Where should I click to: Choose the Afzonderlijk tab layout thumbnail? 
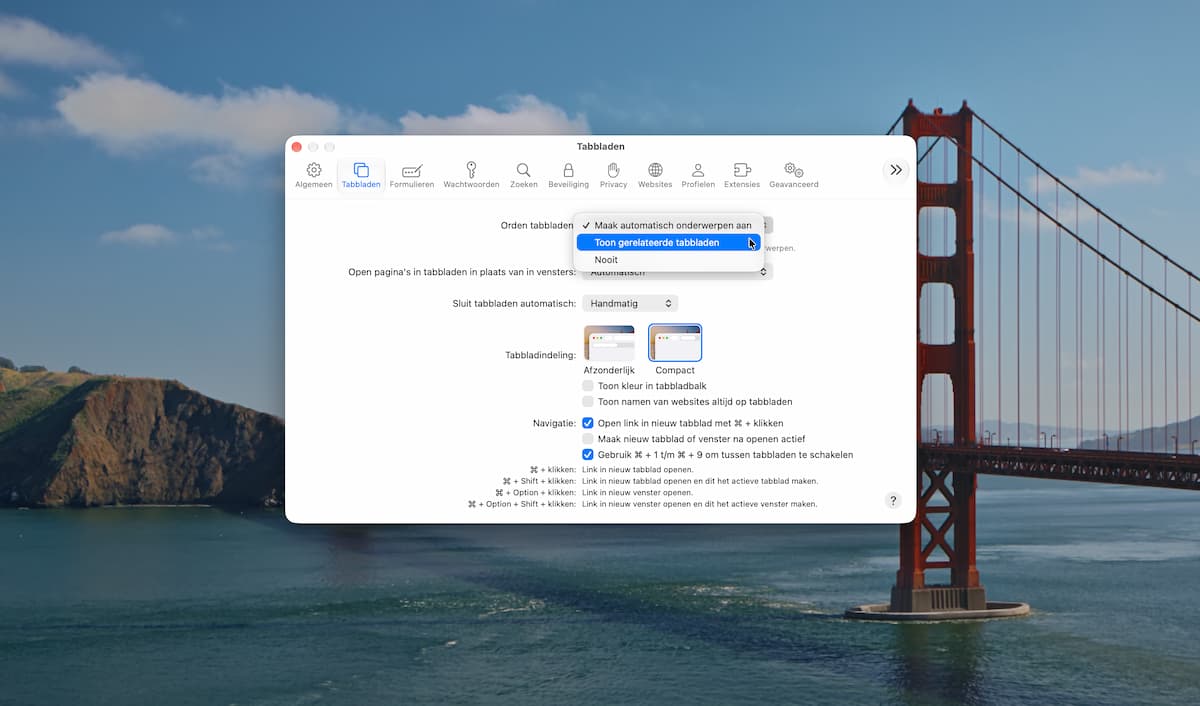pyautogui.click(x=609, y=343)
